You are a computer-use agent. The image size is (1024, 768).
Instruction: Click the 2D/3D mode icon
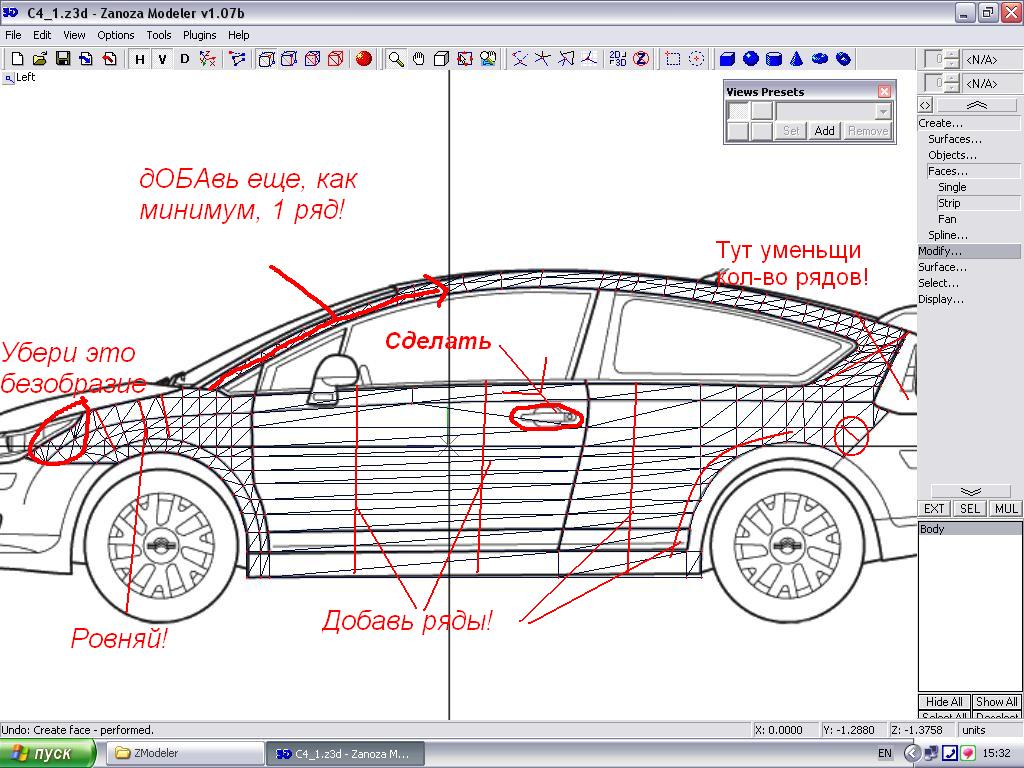tap(617, 59)
